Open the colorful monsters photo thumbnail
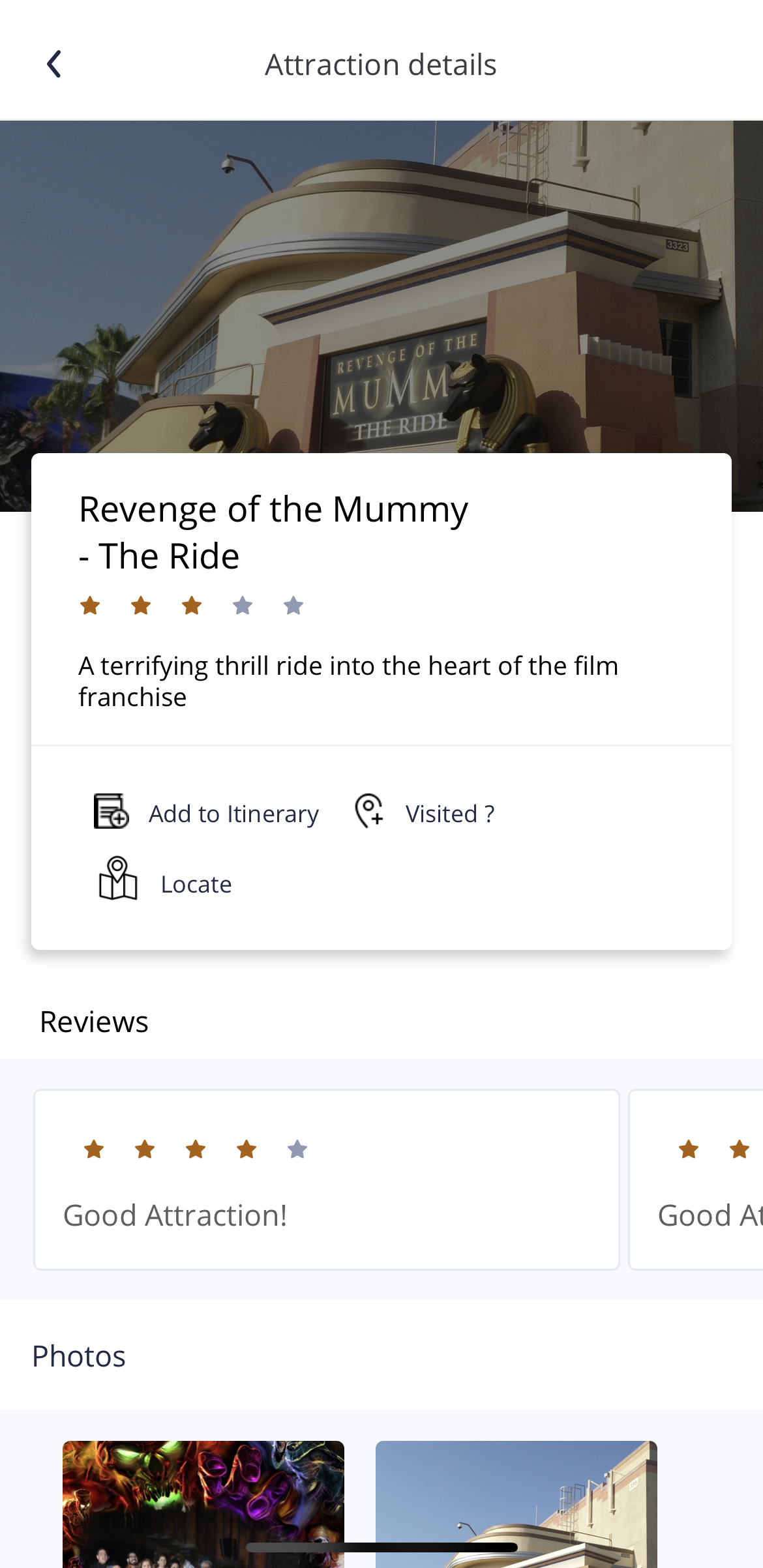Image resolution: width=763 pixels, height=1568 pixels. point(203,1504)
